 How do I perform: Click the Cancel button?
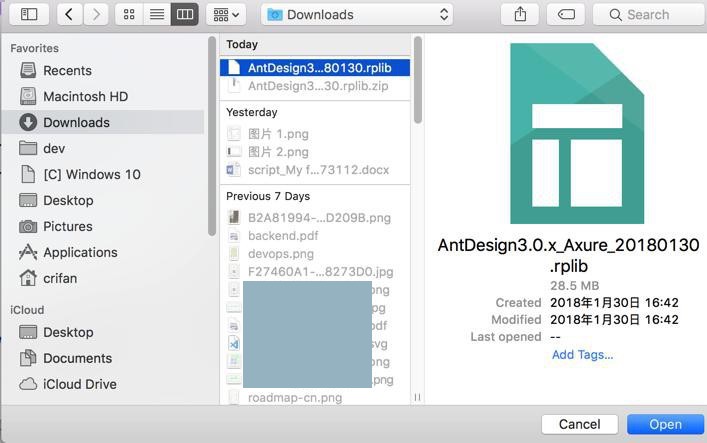coord(579,424)
